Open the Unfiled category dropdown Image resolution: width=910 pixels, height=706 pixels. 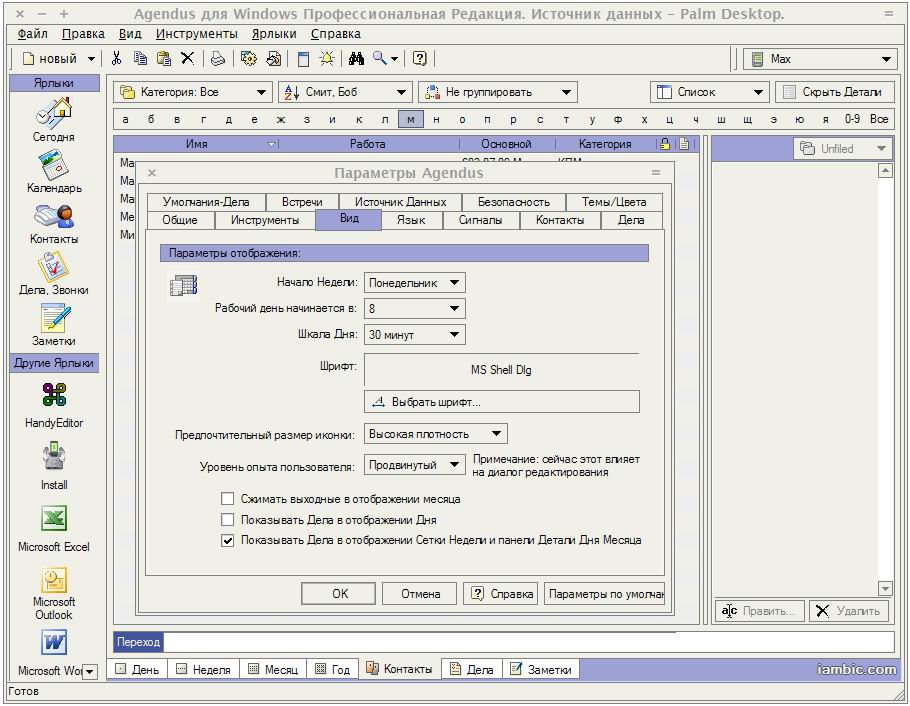point(842,149)
